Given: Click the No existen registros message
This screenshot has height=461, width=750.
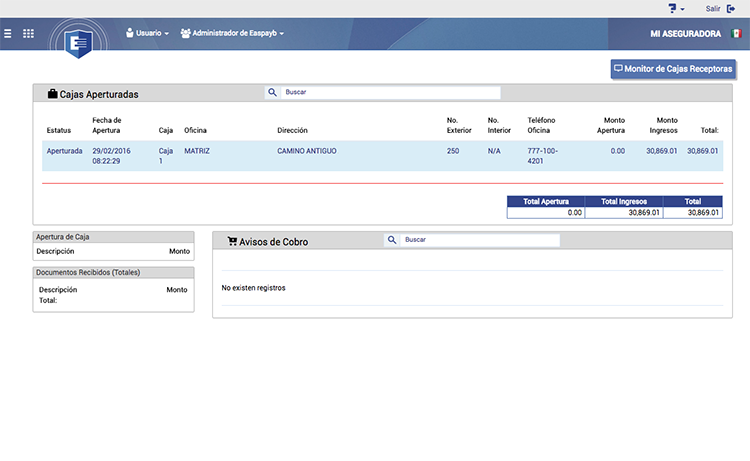Looking at the screenshot, I should pyautogui.click(x=254, y=288).
